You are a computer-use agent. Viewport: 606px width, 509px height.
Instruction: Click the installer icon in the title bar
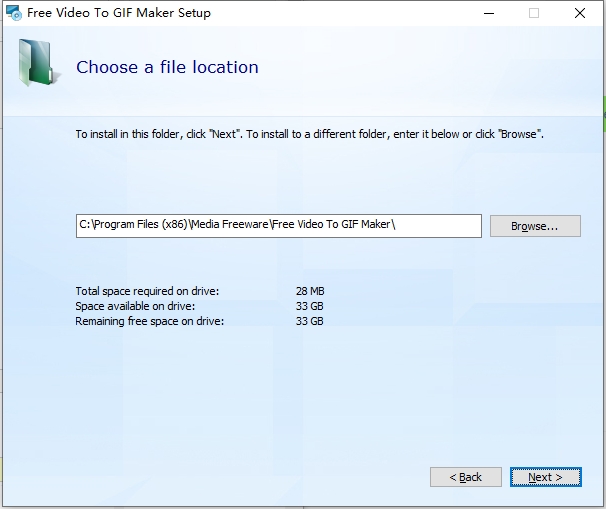click(14, 14)
